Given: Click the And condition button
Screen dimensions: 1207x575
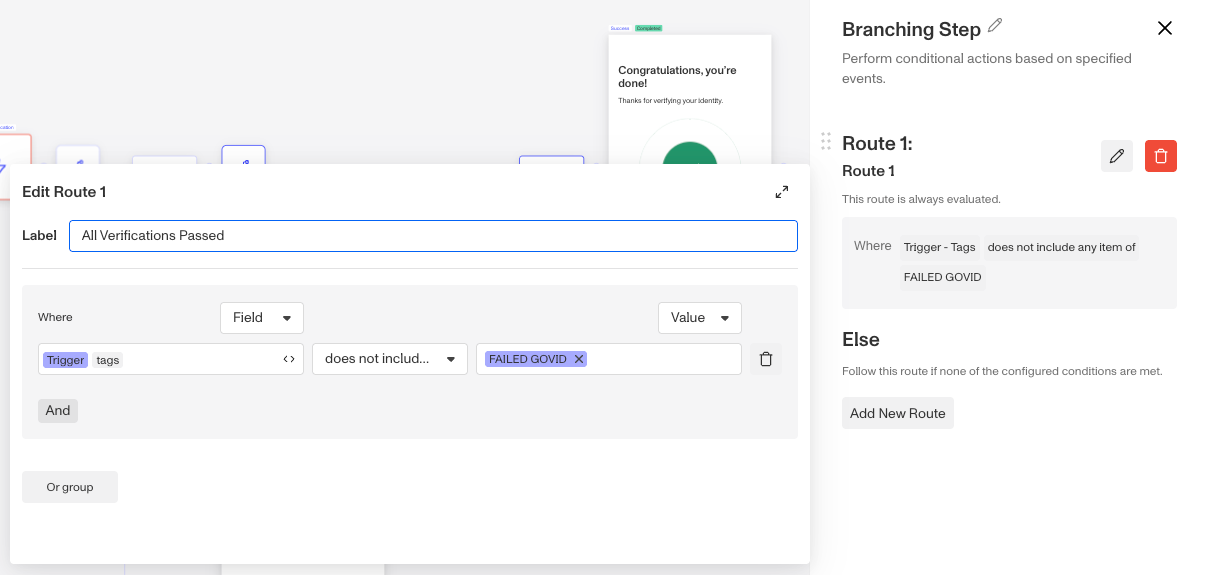Looking at the screenshot, I should coord(58,410).
